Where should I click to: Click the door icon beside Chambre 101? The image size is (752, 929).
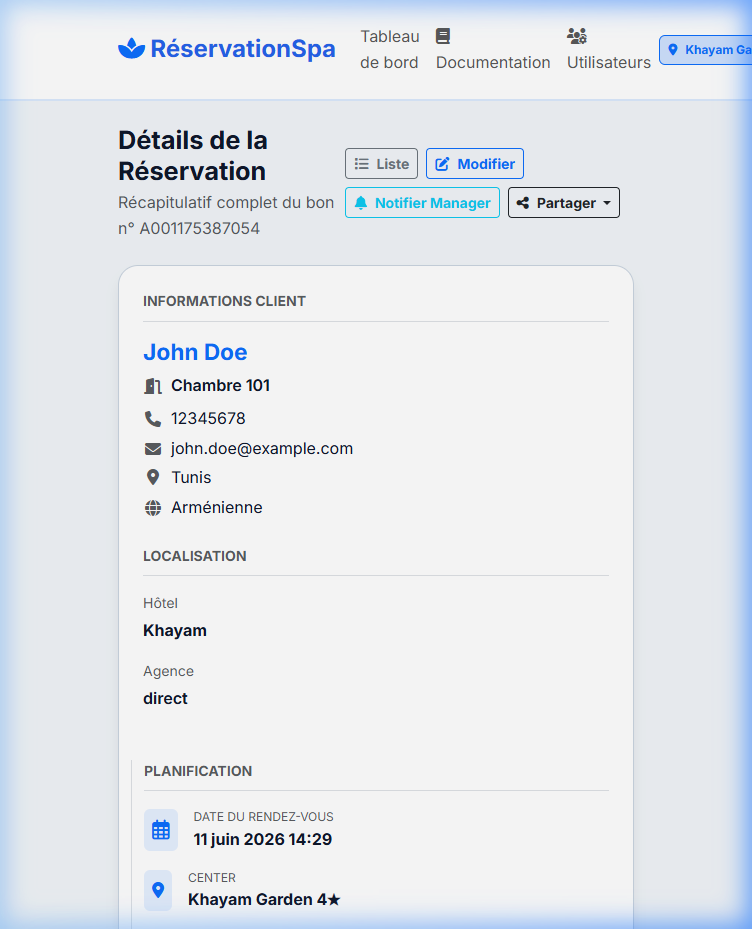tap(153, 386)
